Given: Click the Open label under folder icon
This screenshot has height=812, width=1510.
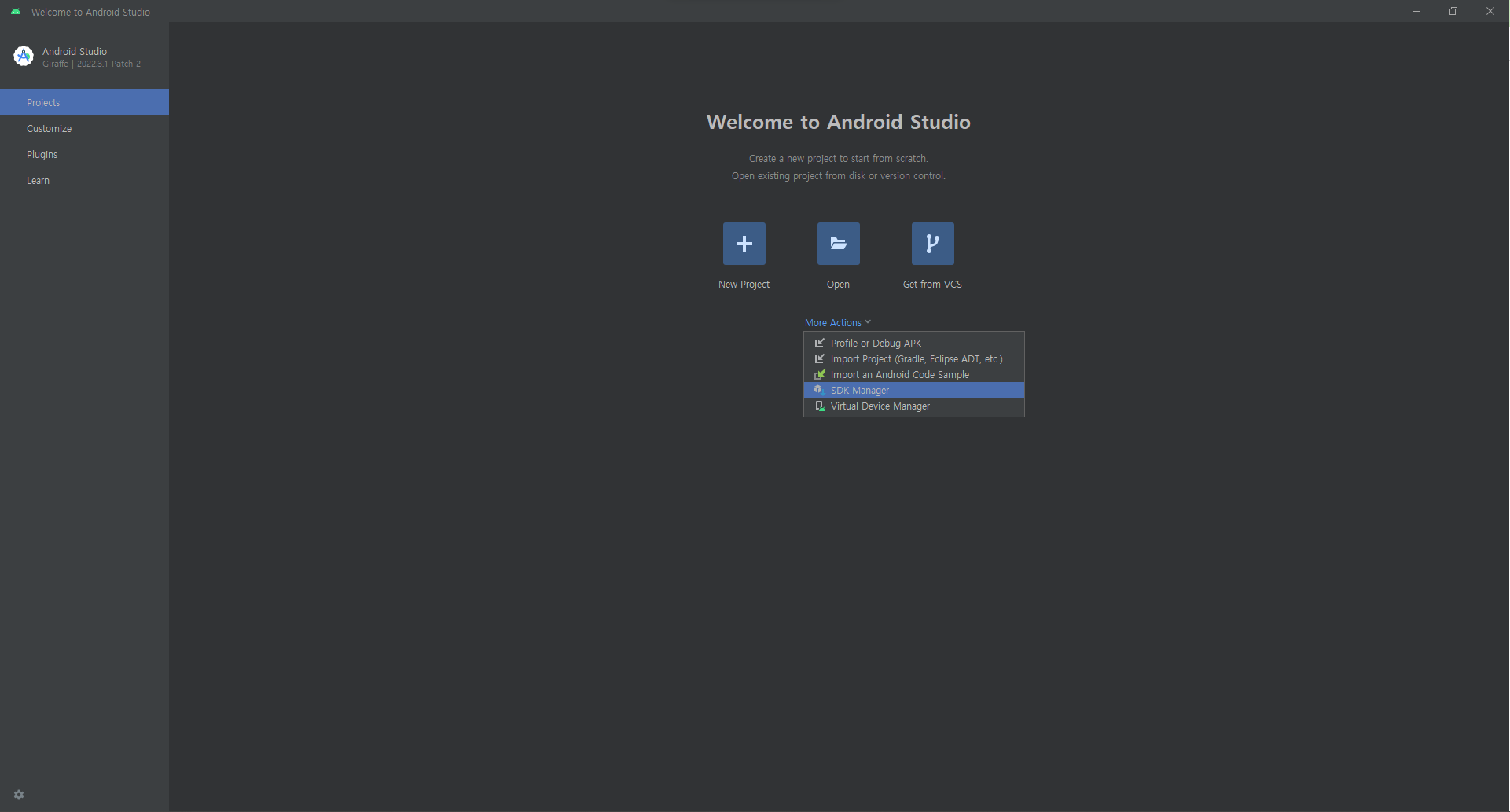Looking at the screenshot, I should 838,285.
